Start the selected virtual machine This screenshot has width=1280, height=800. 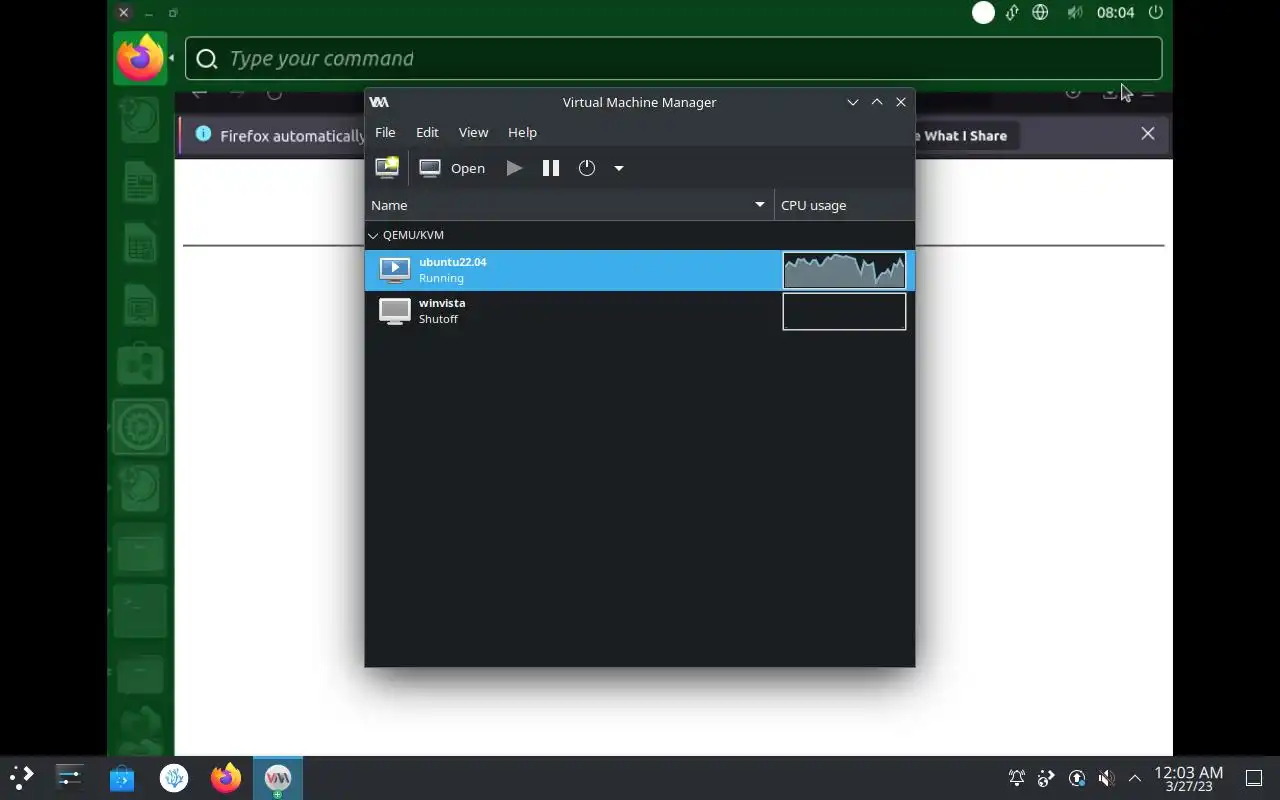coord(514,168)
